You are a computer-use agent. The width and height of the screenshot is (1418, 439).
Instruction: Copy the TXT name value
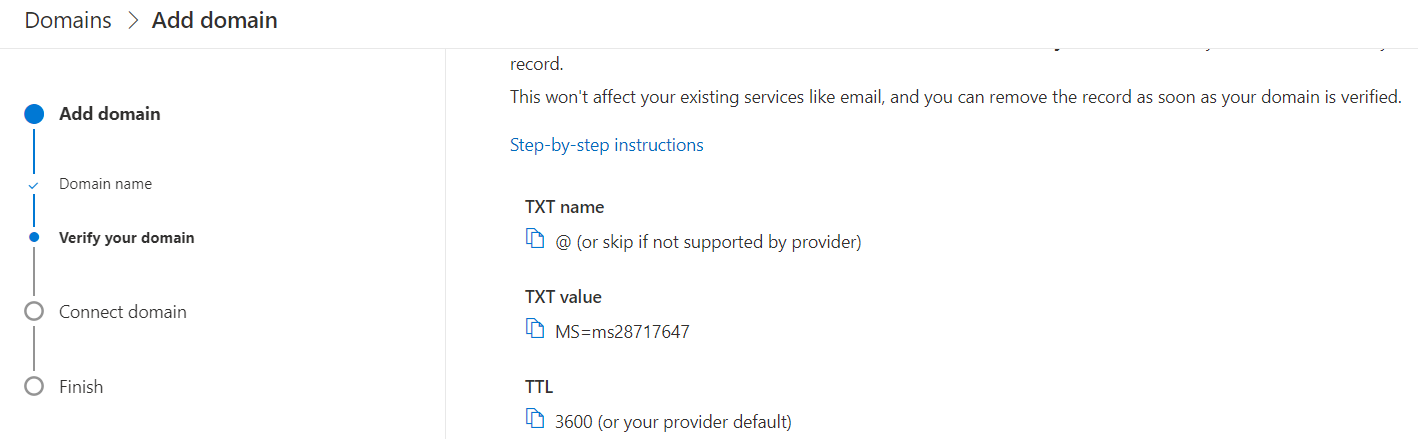(x=535, y=239)
